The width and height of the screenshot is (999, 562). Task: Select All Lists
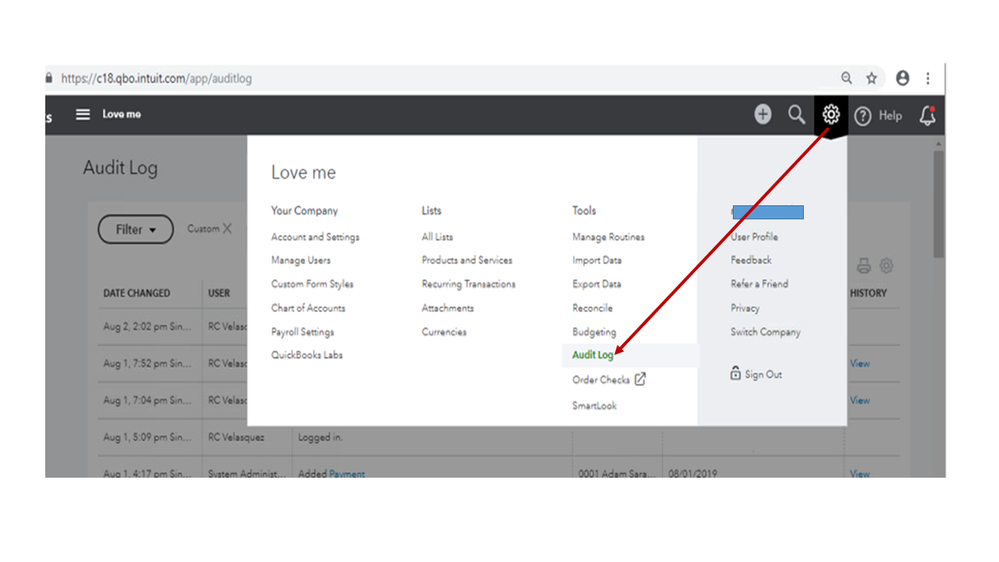[x=437, y=237]
